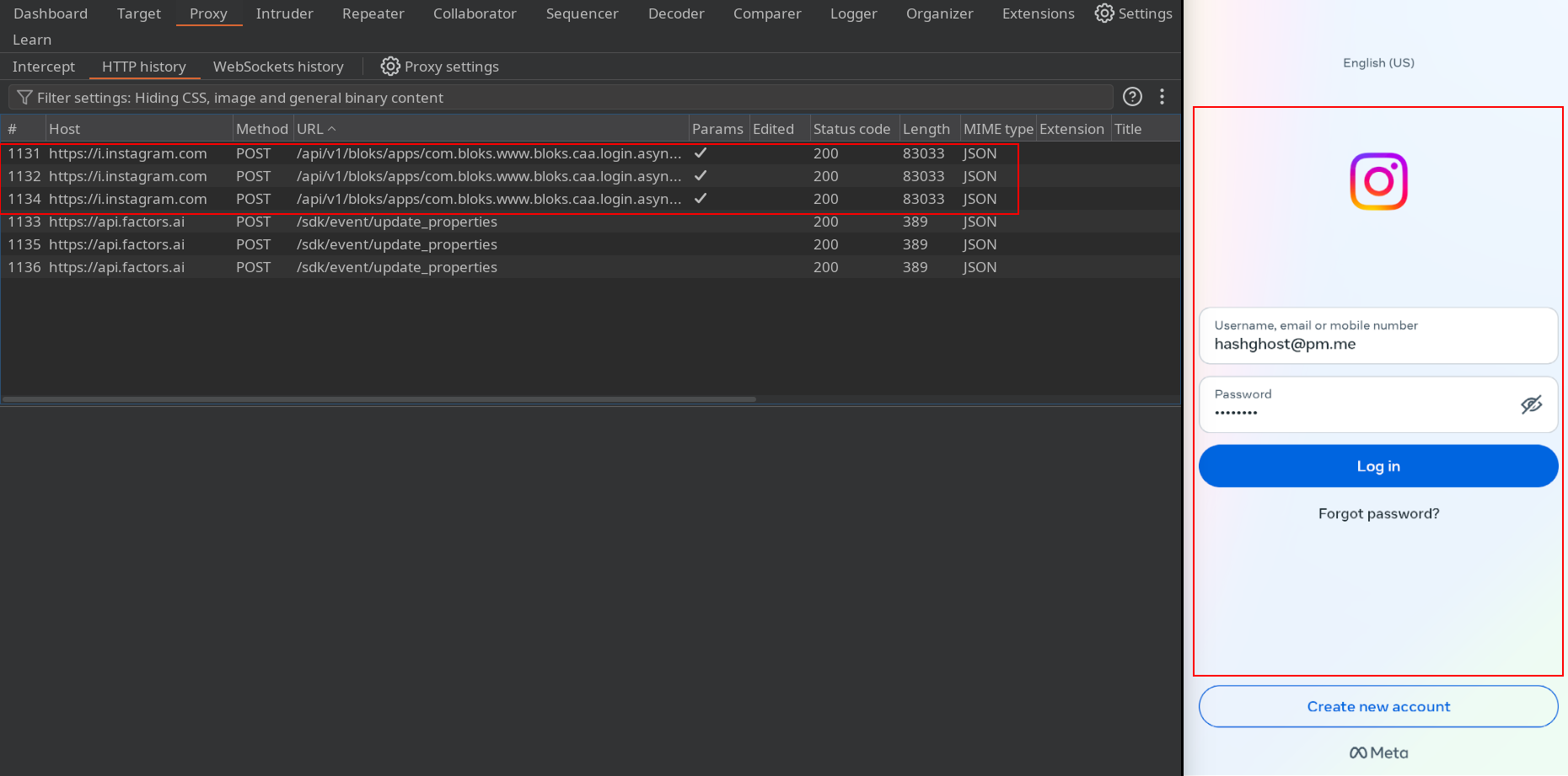
Task: Click the Settings gear icon
Action: 1104,13
